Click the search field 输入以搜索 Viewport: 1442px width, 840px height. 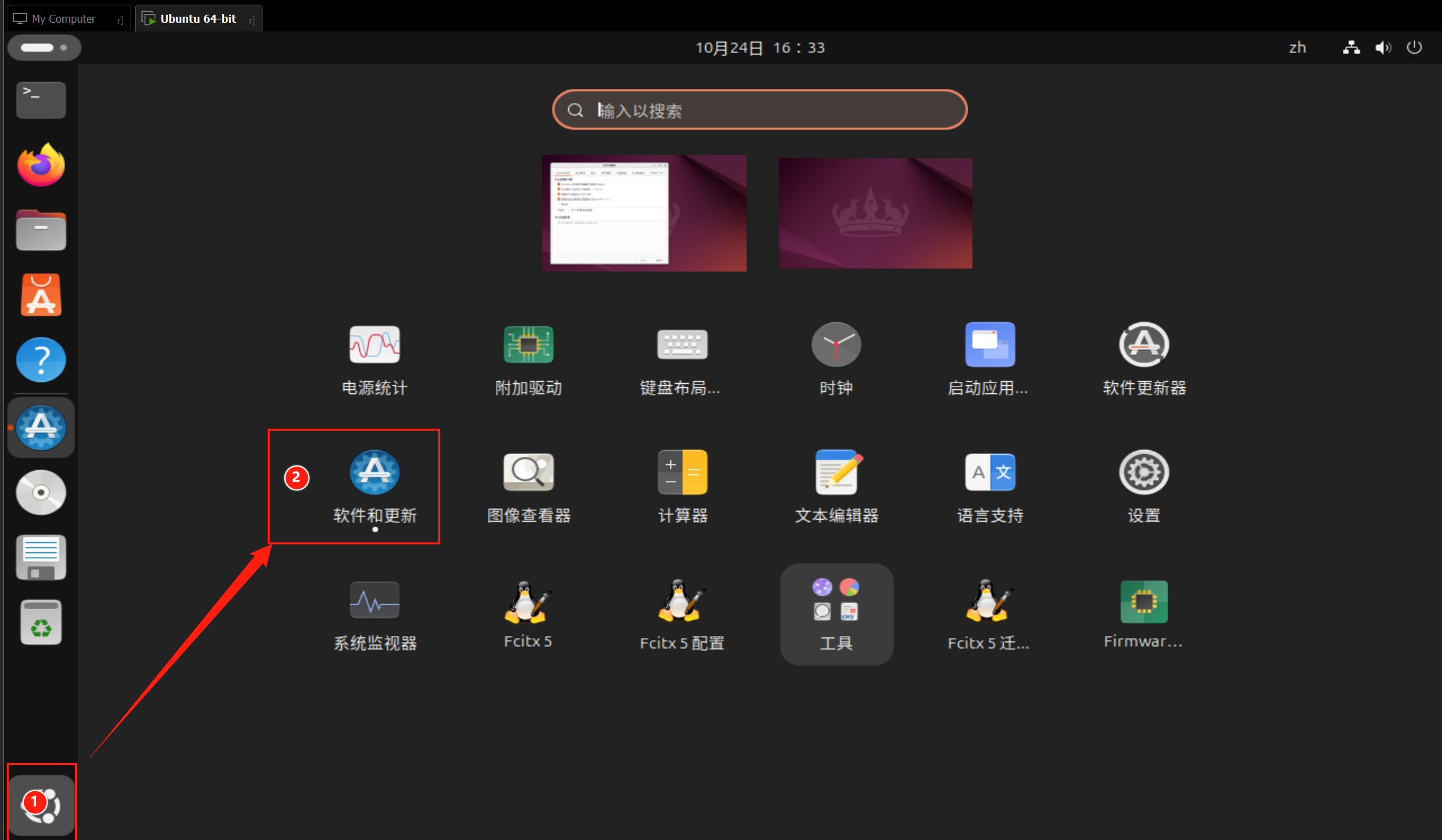click(x=759, y=110)
